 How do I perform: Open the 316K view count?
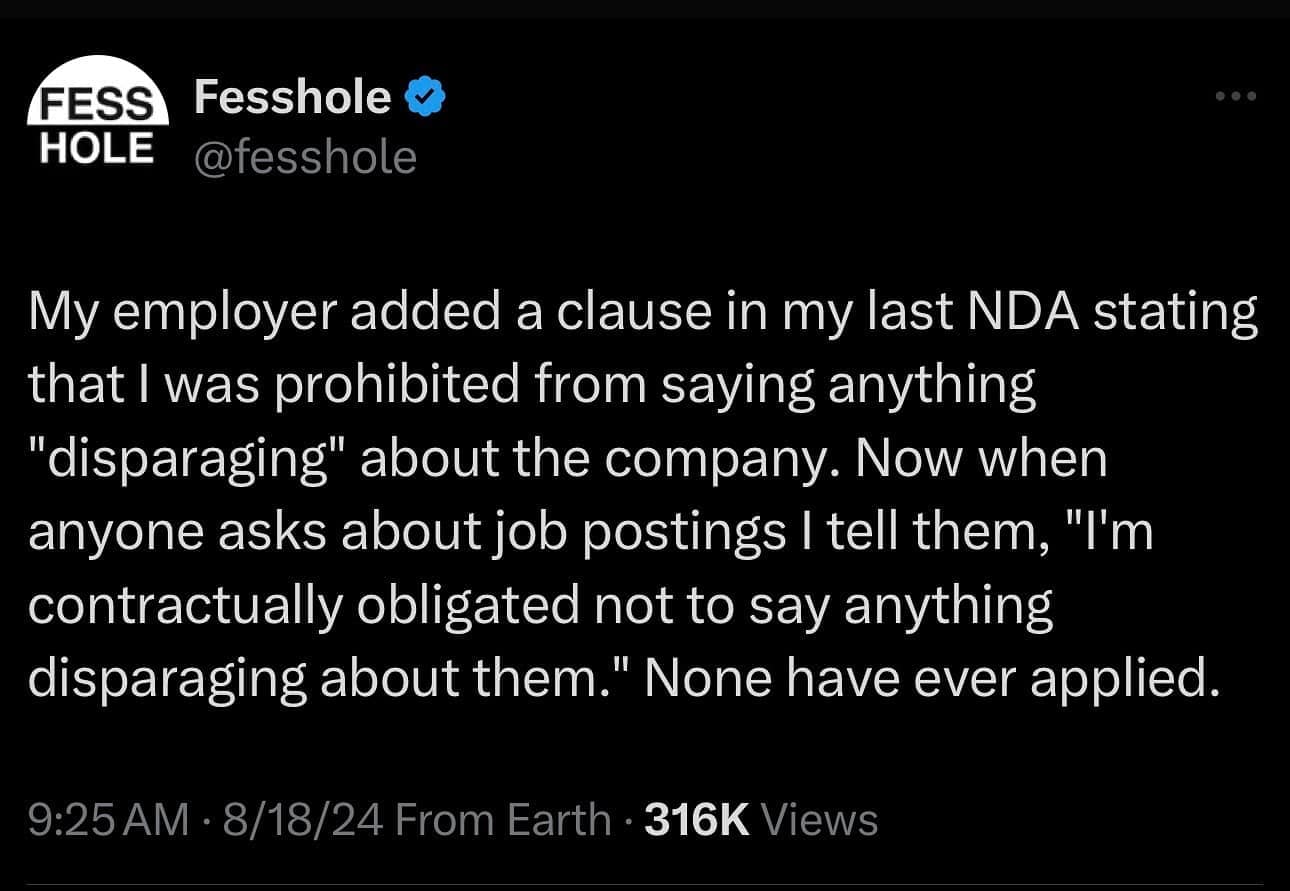(x=697, y=820)
